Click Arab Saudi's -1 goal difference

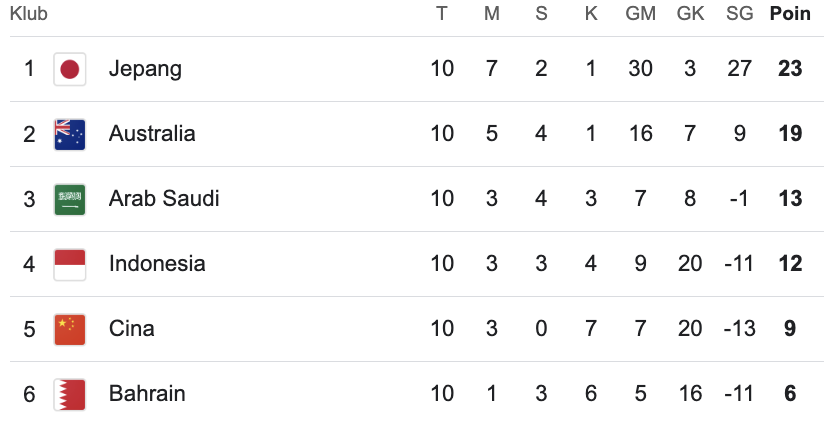[739, 199]
